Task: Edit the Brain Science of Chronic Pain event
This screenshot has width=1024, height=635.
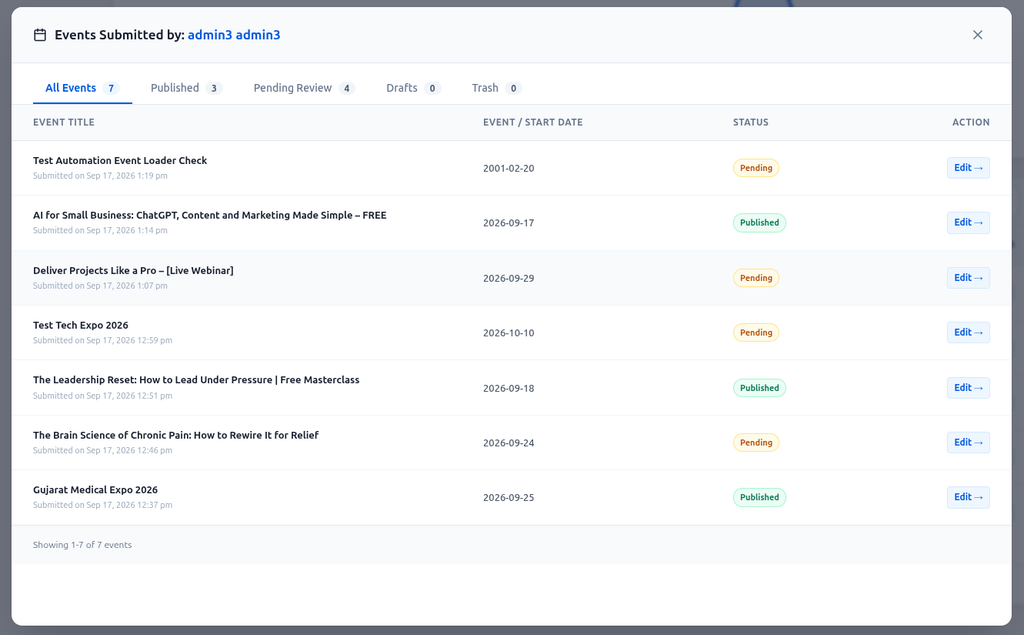Action: point(968,443)
